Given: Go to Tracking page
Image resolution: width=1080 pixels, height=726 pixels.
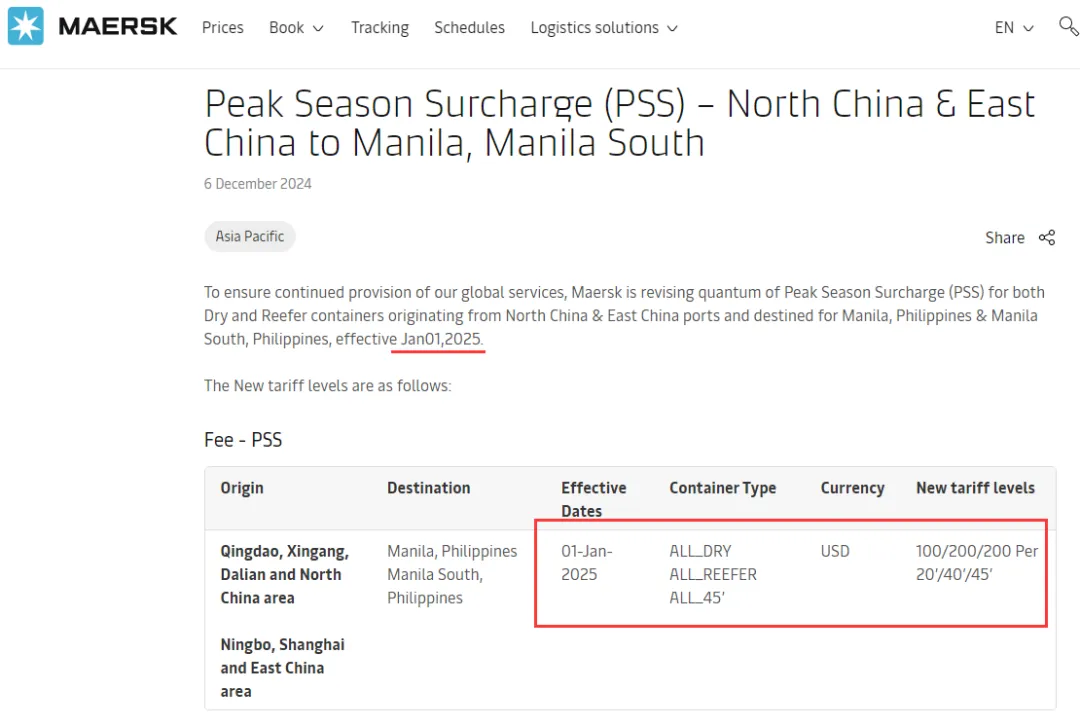Looking at the screenshot, I should (x=380, y=28).
